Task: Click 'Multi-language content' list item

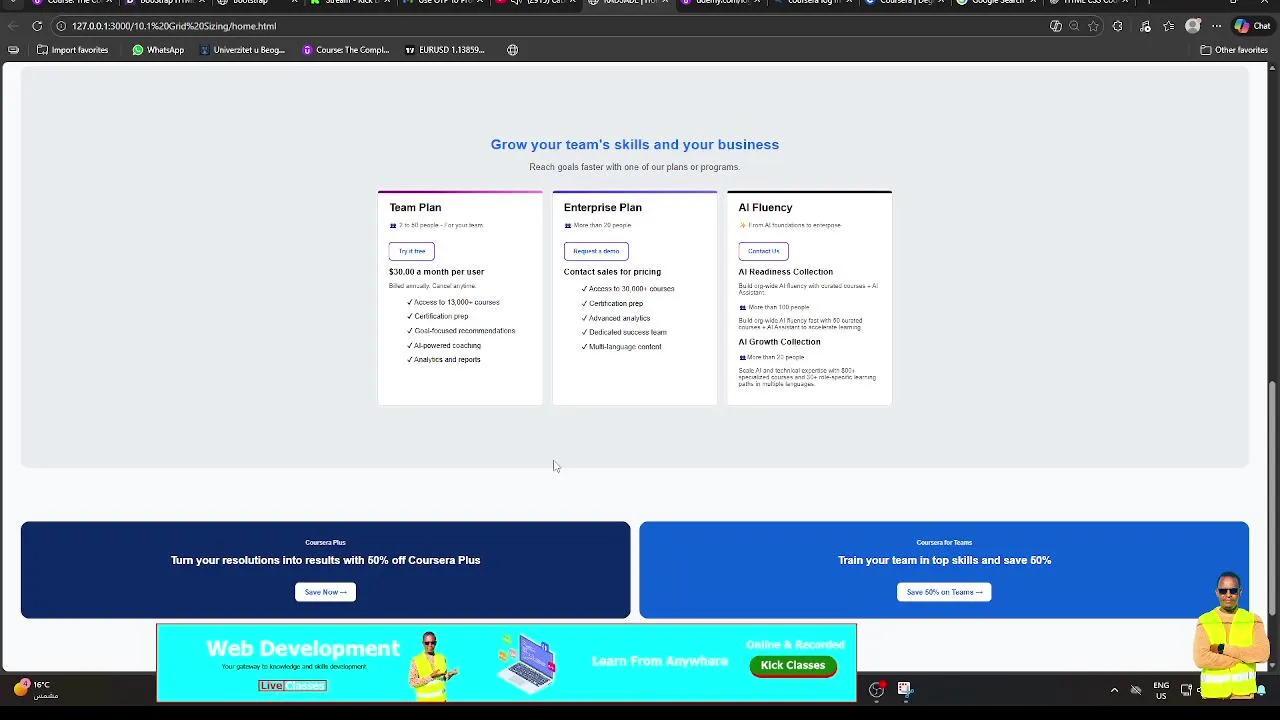Action: click(621, 347)
